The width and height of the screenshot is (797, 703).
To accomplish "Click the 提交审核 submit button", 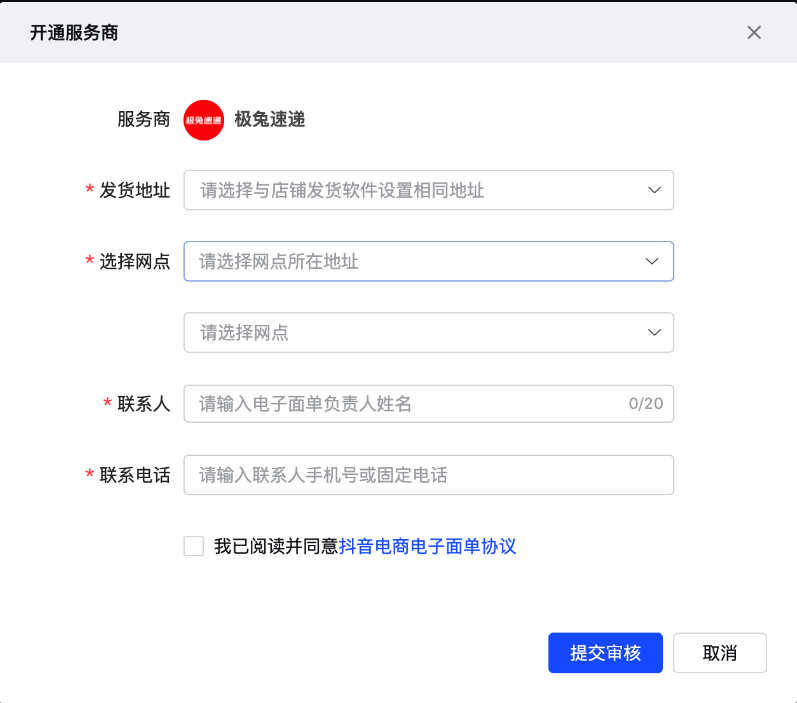I will (605, 653).
